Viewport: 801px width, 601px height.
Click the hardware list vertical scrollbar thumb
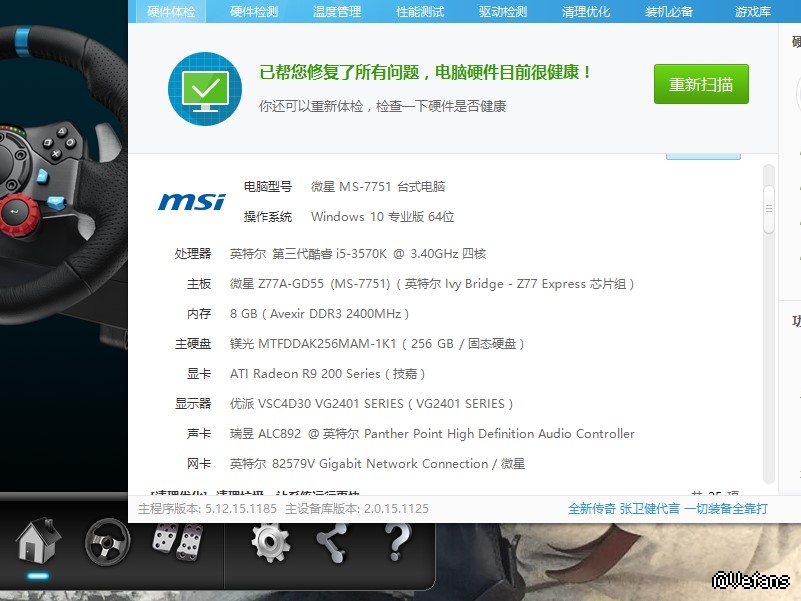[769, 209]
